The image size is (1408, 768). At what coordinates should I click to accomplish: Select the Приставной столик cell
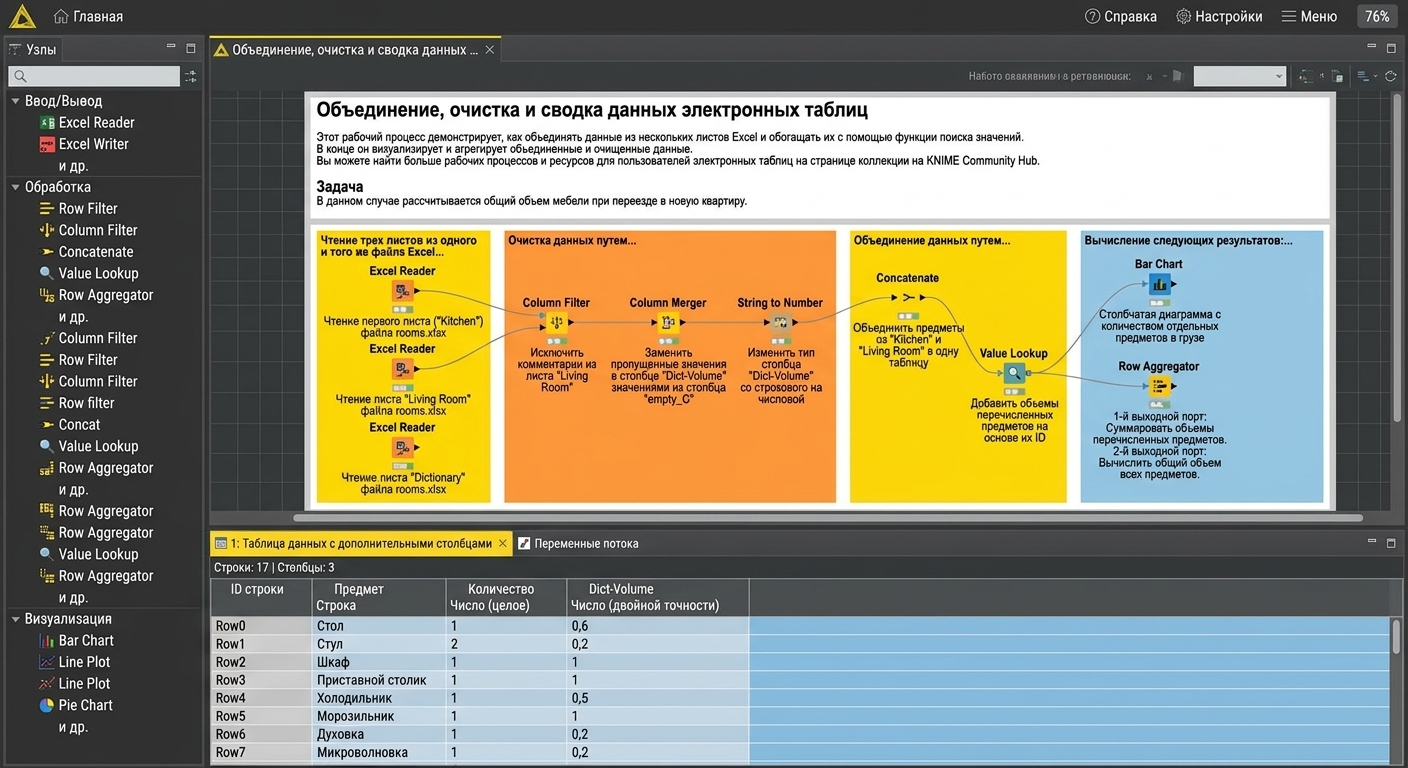pos(379,680)
